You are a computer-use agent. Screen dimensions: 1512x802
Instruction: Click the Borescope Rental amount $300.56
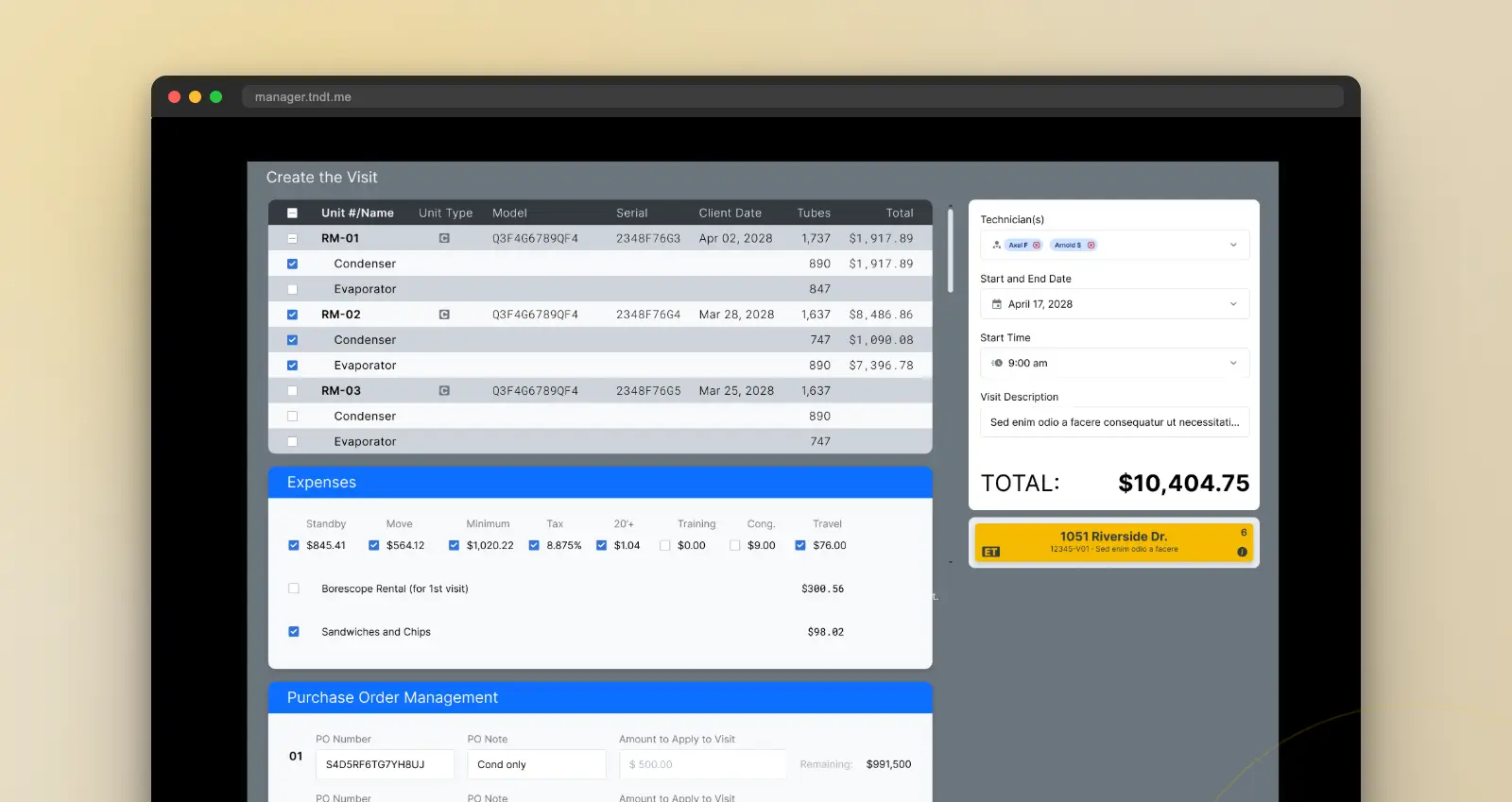pyautogui.click(x=822, y=589)
